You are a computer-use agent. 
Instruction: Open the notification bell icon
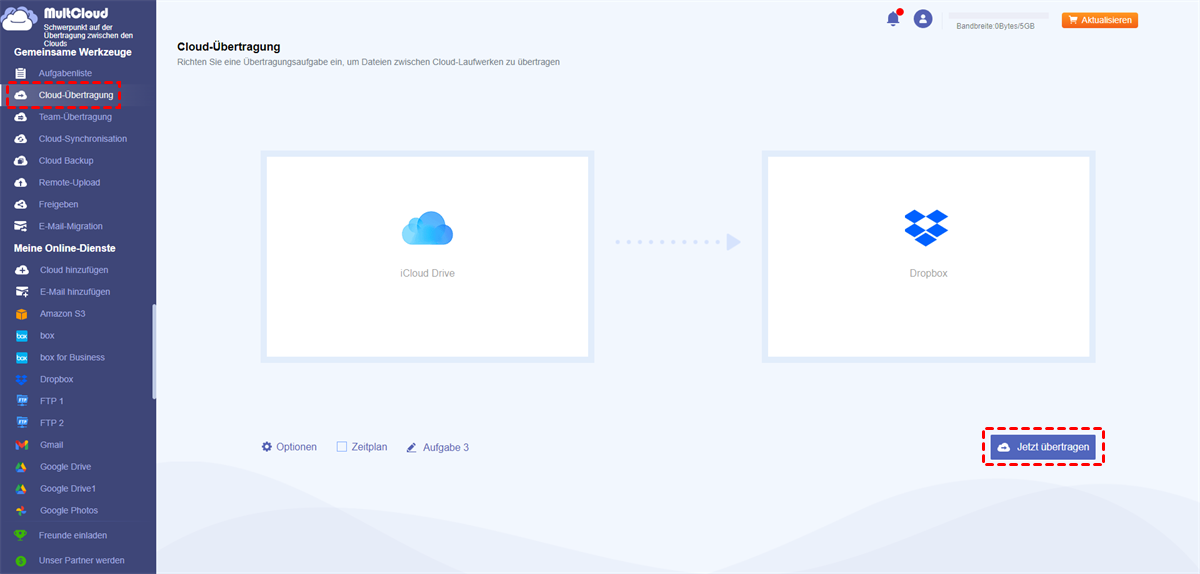893,19
